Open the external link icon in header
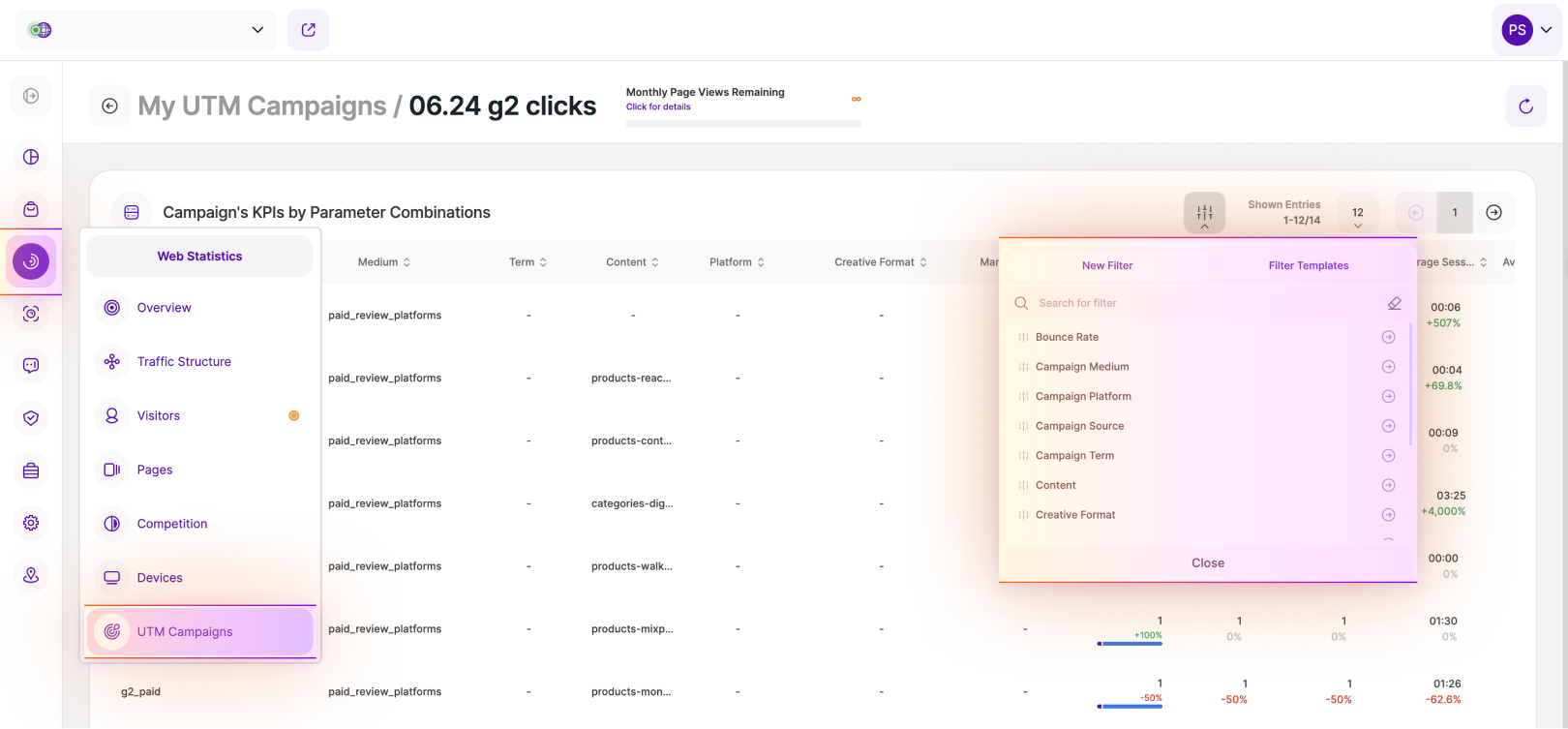The height and width of the screenshot is (729, 1568). click(308, 30)
